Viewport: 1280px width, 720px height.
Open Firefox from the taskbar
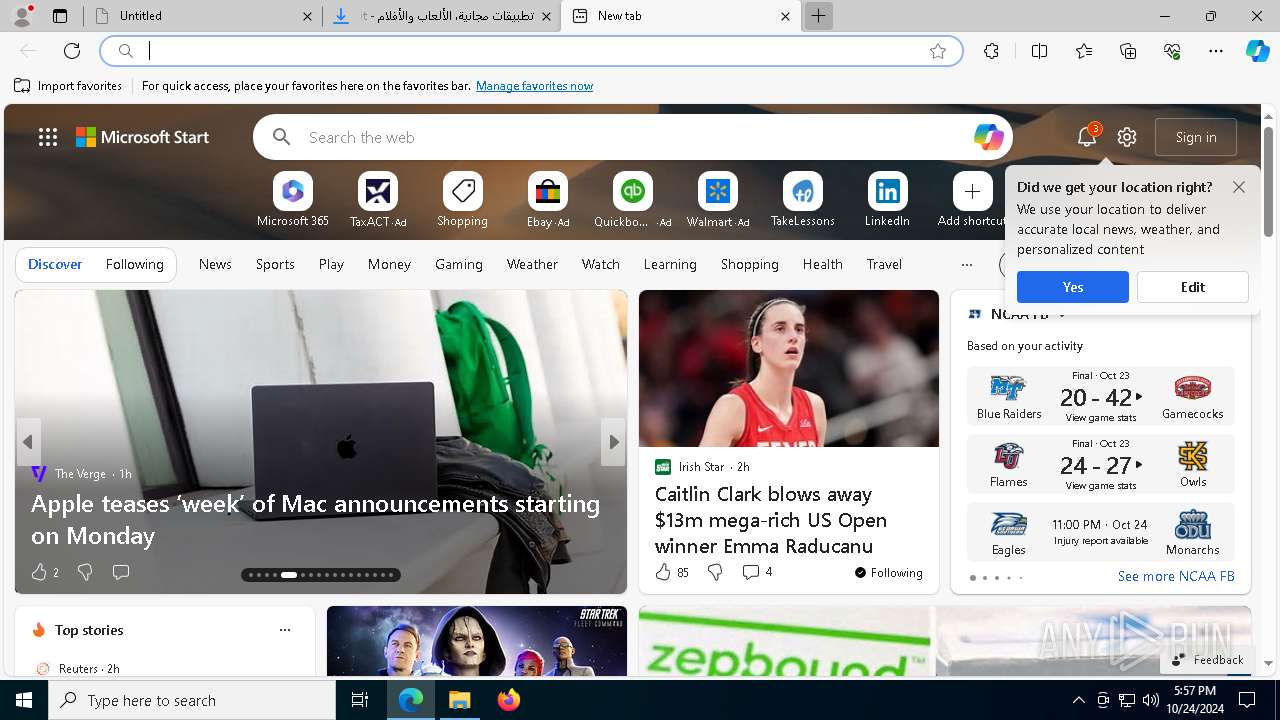click(509, 700)
